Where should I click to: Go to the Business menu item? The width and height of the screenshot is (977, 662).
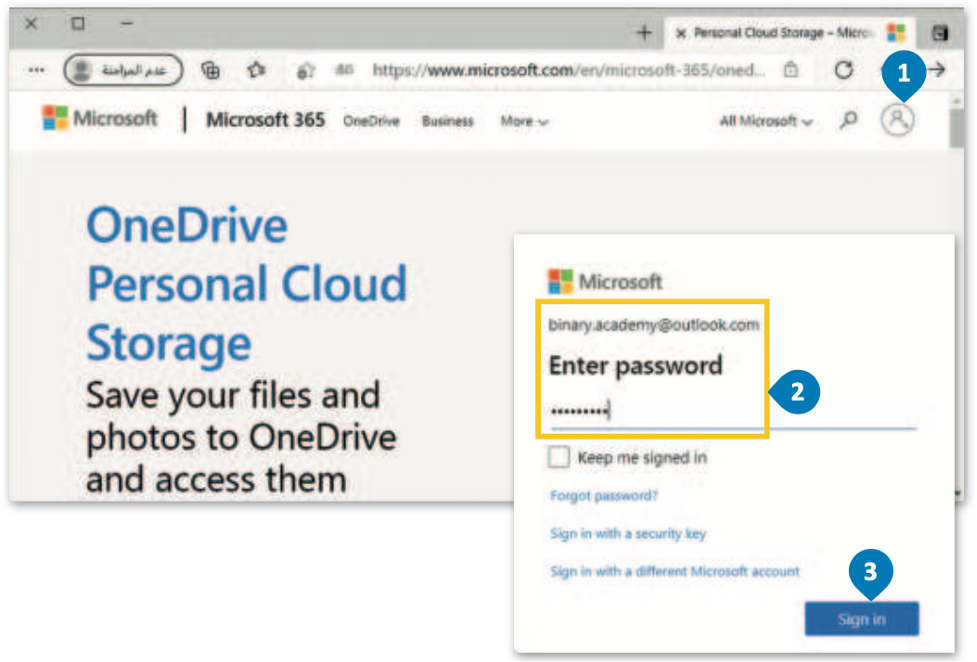point(447,121)
